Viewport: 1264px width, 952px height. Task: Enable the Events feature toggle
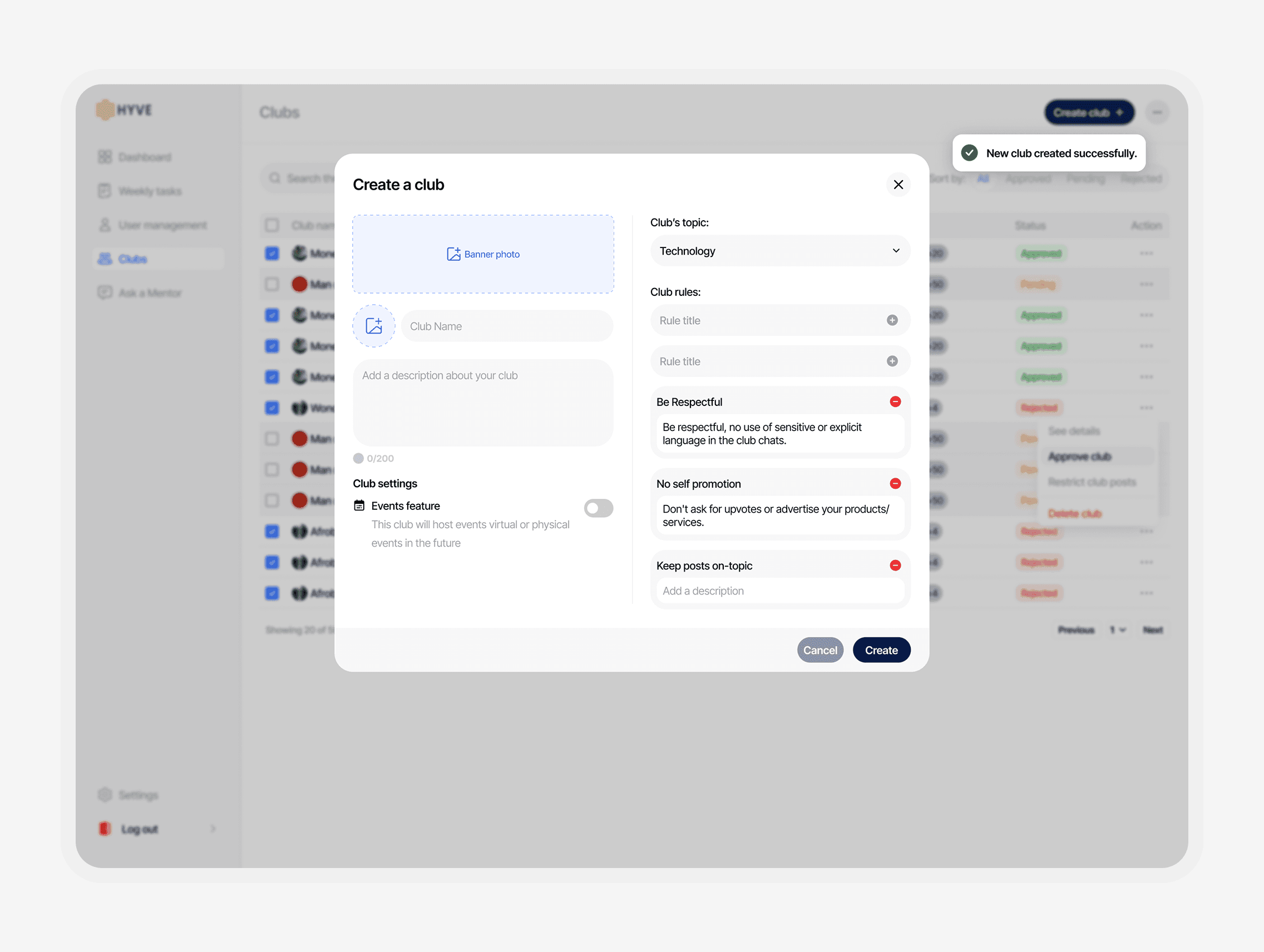(598, 508)
